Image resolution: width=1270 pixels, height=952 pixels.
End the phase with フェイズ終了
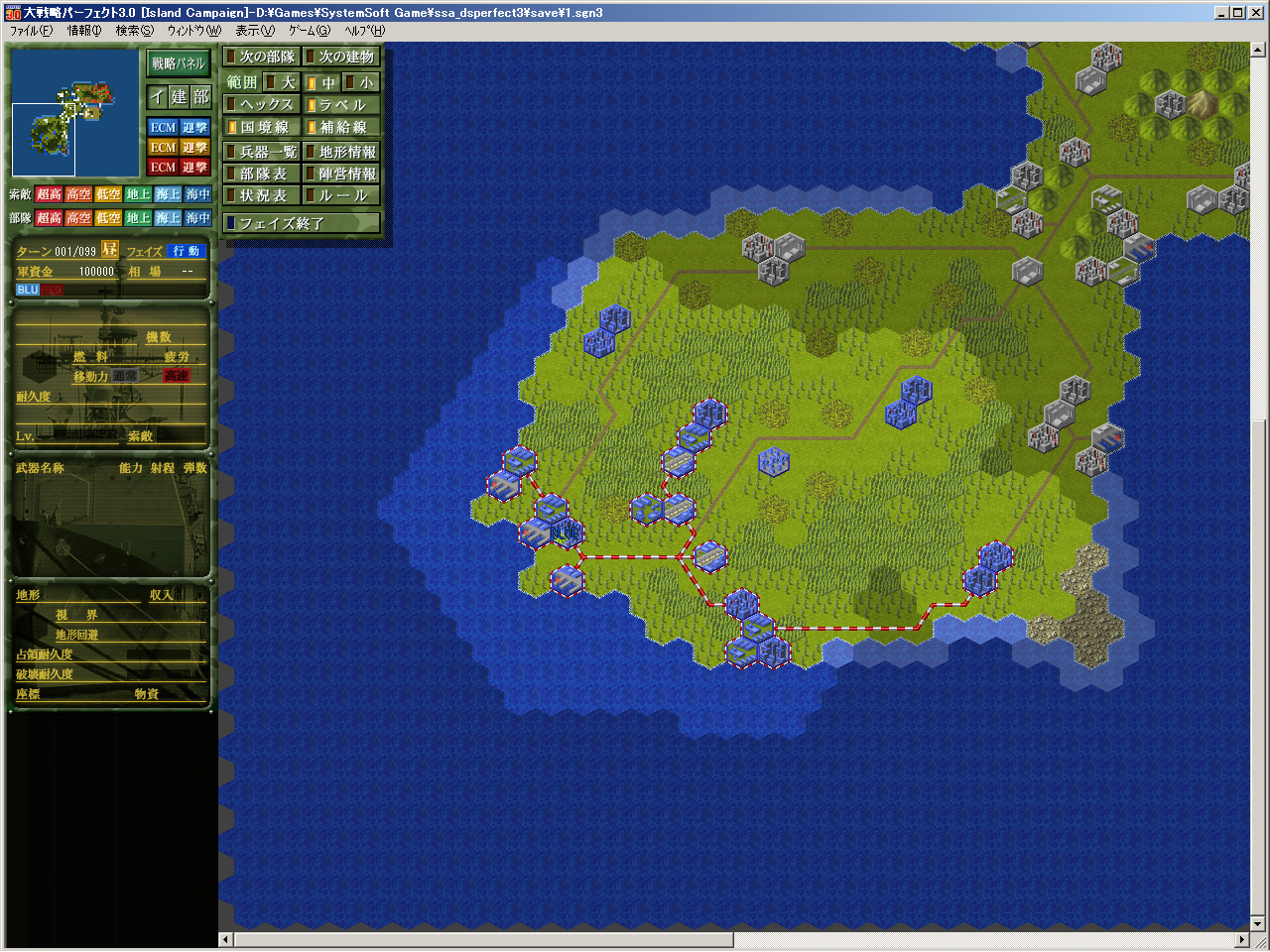point(302,223)
